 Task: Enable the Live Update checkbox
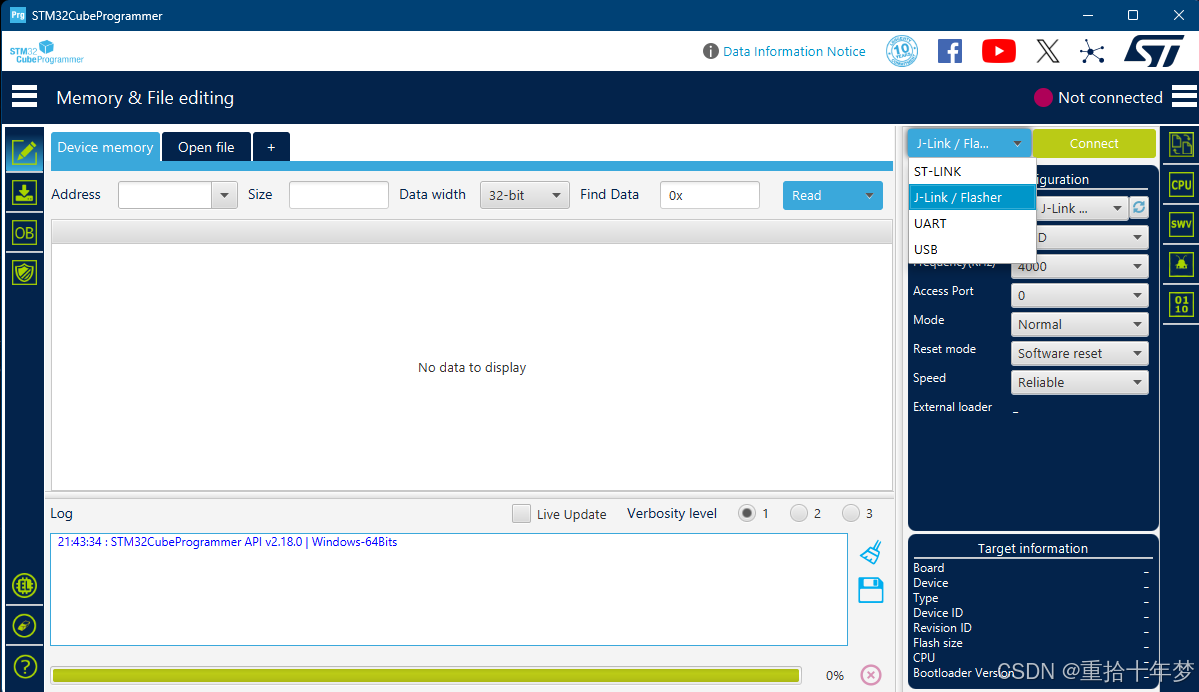522,513
